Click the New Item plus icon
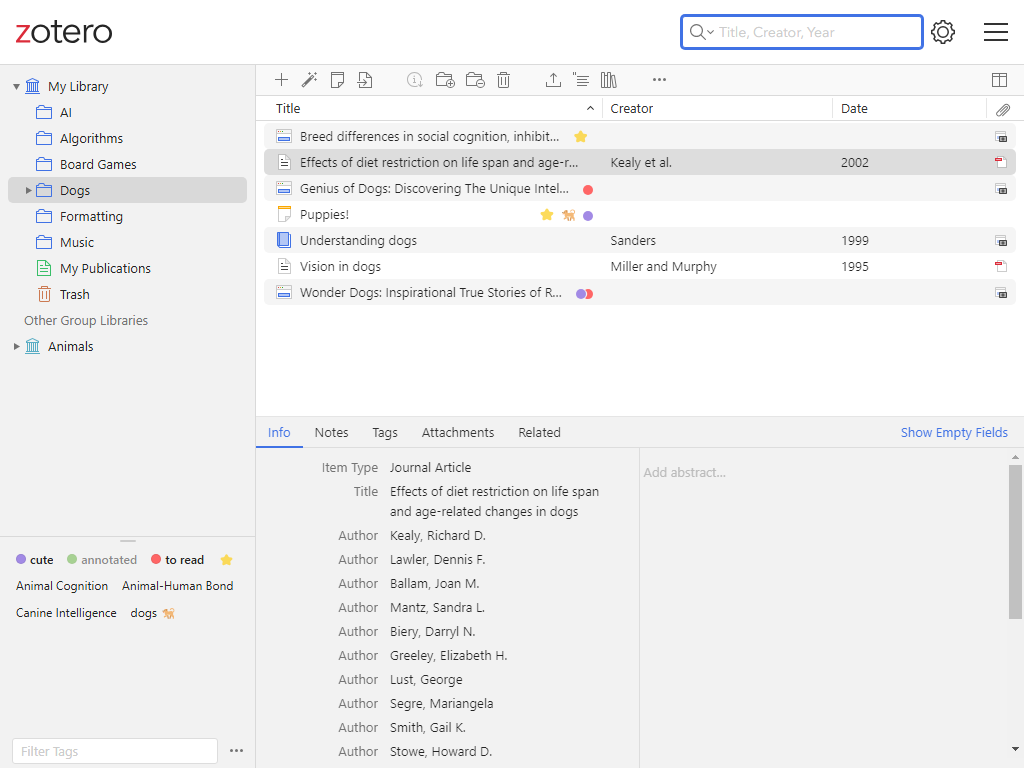This screenshot has height=768, width=1024. point(282,80)
